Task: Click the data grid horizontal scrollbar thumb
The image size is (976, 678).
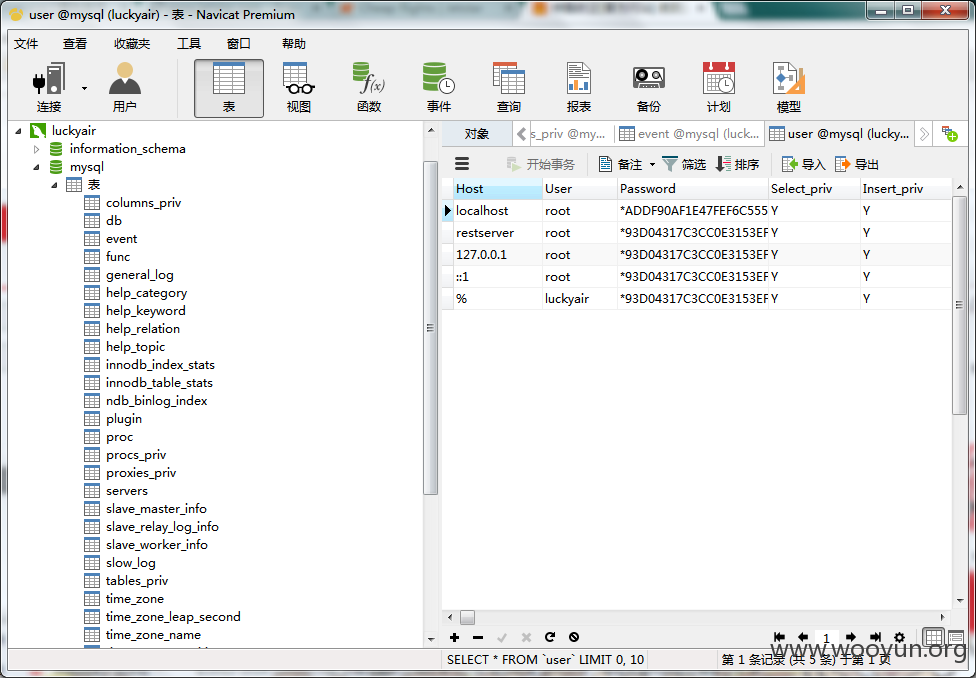Action: (467, 618)
